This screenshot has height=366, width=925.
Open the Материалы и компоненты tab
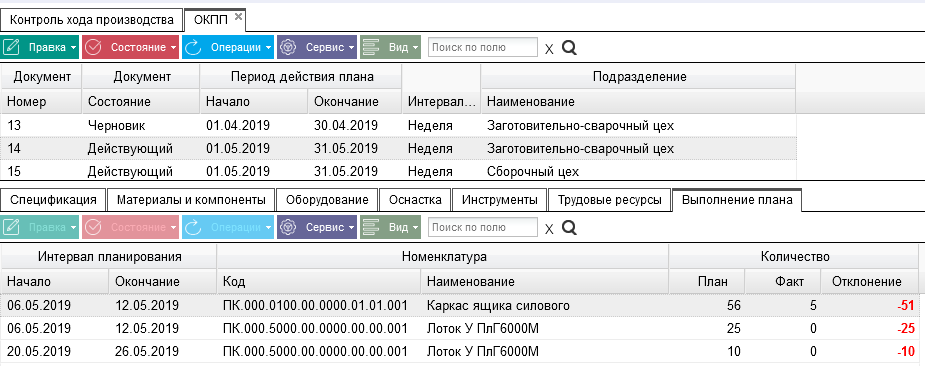(x=191, y=200)
